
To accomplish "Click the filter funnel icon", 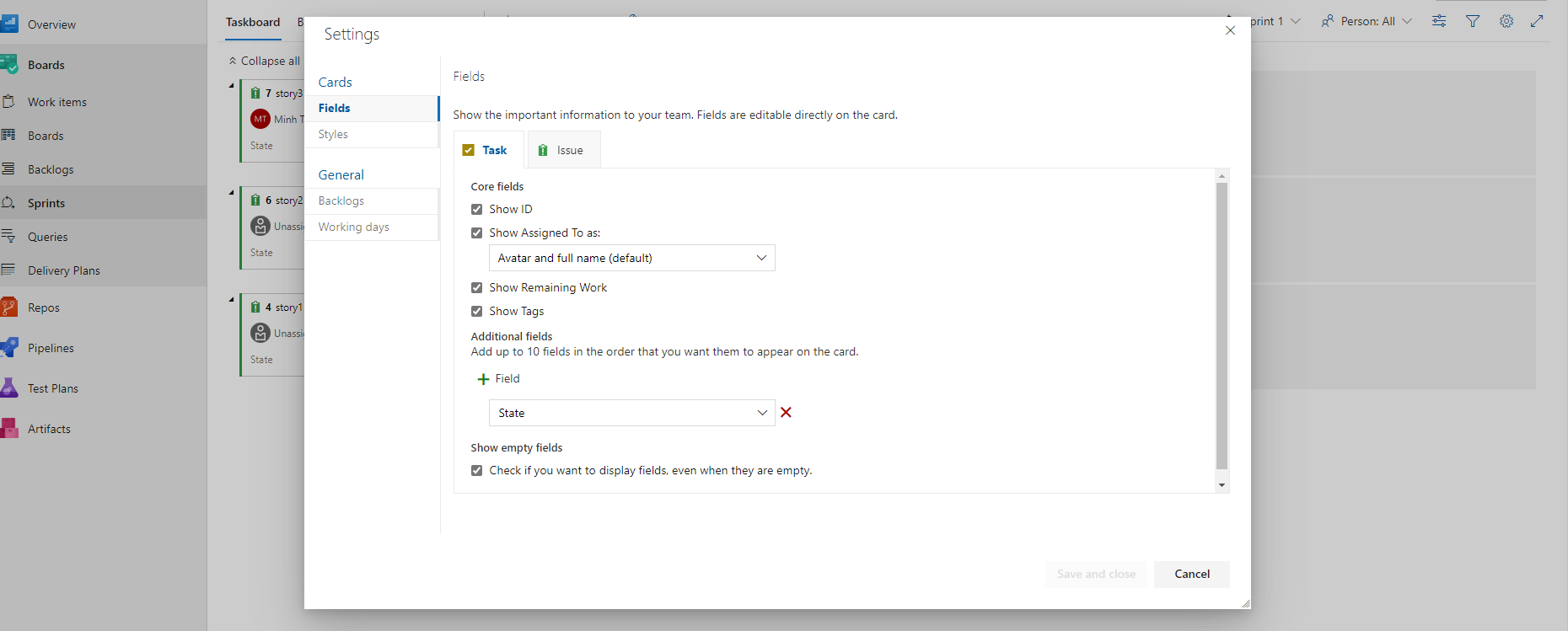I will click(x=1473, y=21).
